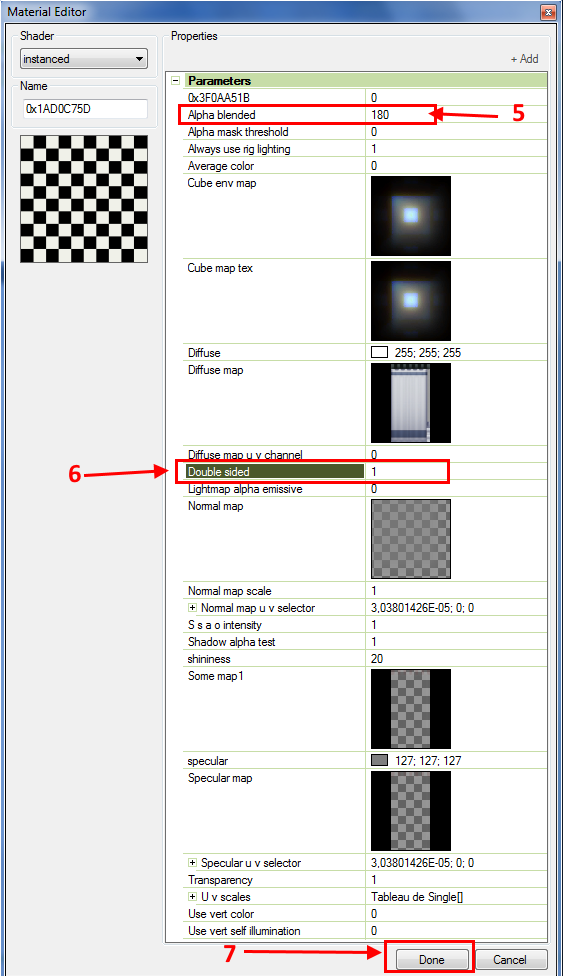
Task: Select the Cube env map thumbnail
Action: click(x=411, y=216)
